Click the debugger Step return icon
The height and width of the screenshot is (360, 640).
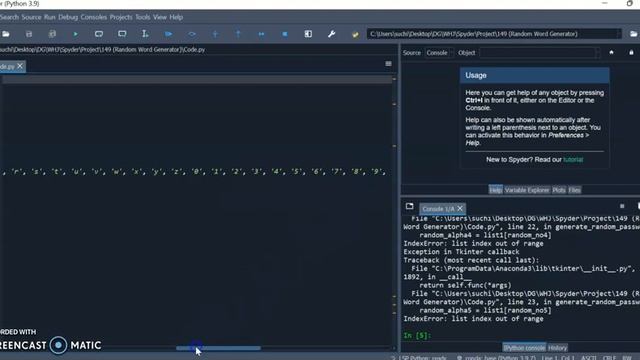[238, 34]
